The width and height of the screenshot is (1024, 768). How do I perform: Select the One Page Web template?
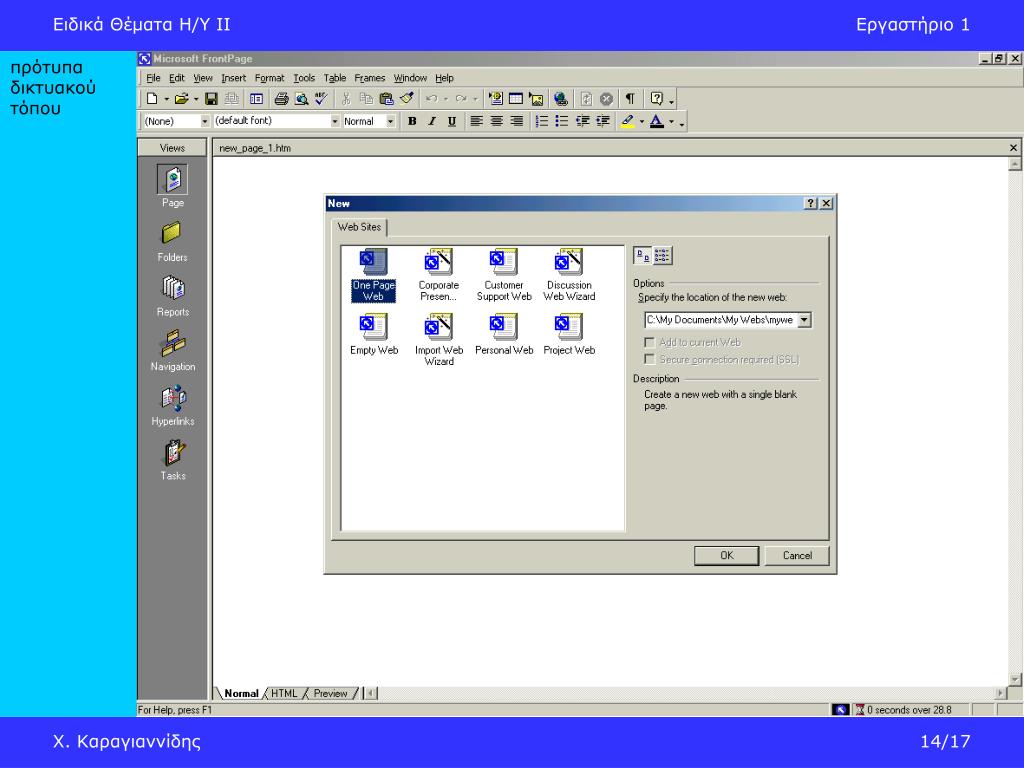coord(374,275)
